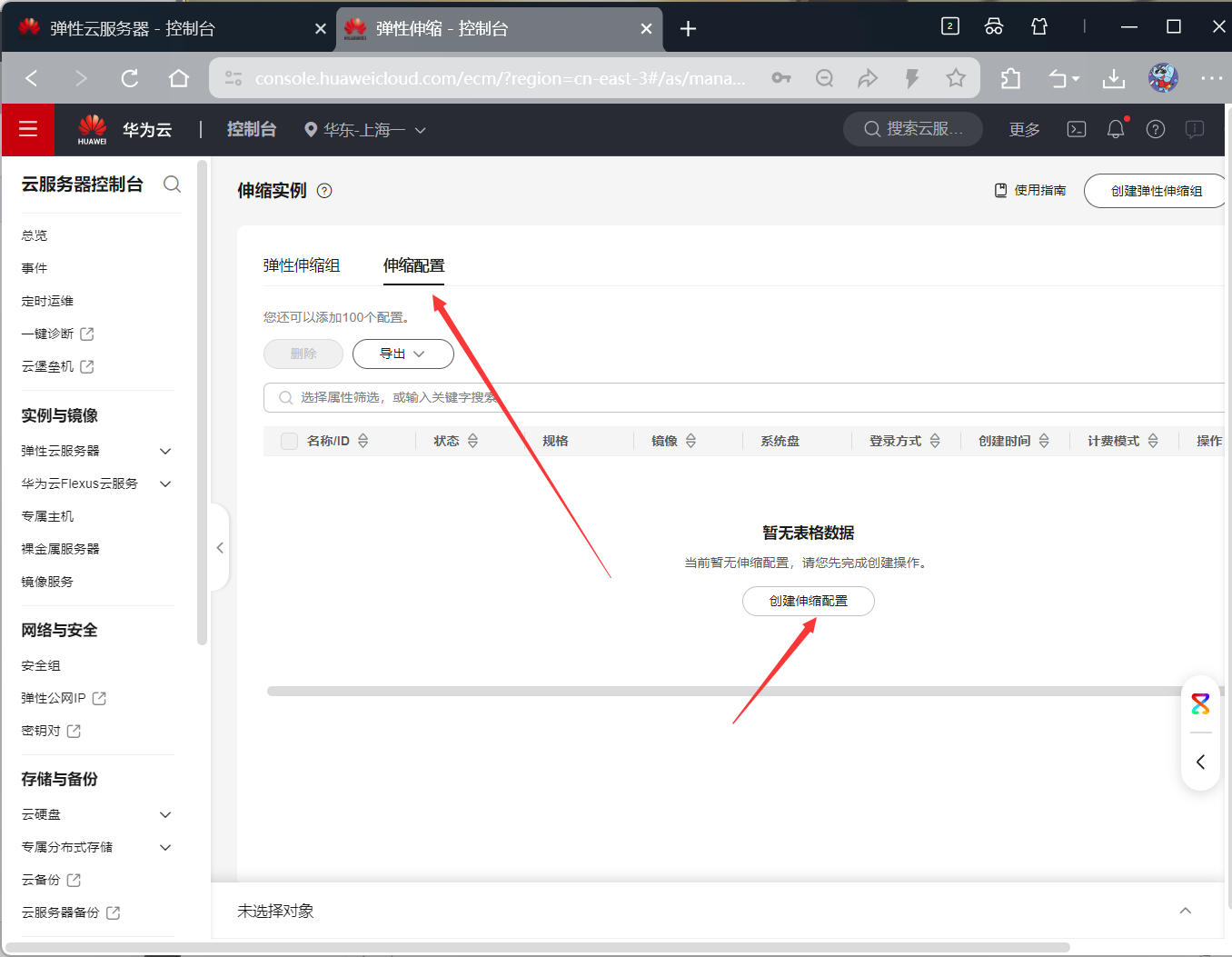The image size is (1232, 957).
Task: Expand 云硬盘 in sidebar
Action: 165,814
